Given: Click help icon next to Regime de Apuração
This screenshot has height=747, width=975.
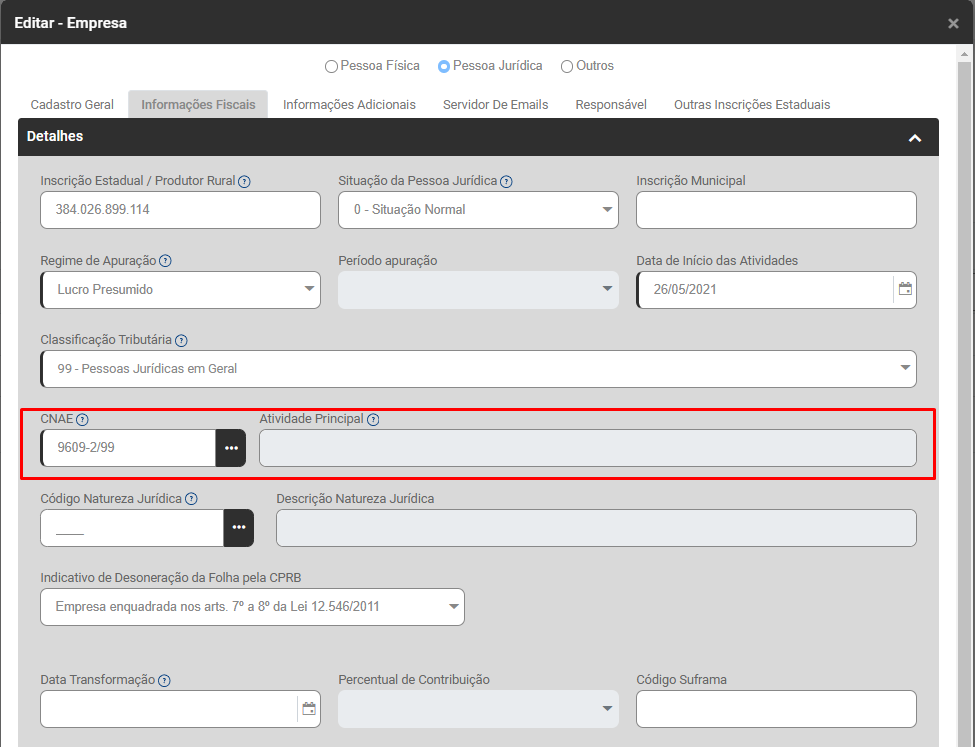Looking at the screenshot, I should coord(166,261).
